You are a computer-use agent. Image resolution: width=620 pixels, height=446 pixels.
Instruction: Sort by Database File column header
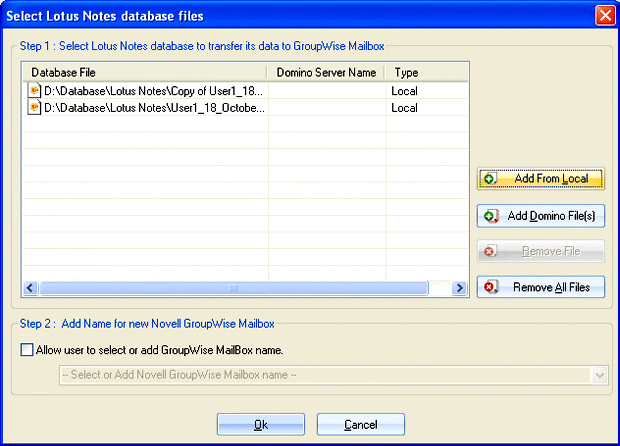pos(145,72)
